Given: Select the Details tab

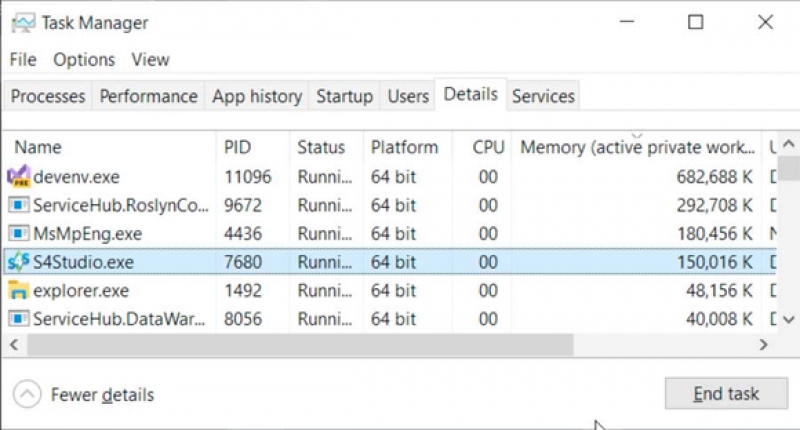Looking at the screenshot, I should tap(470, 94).
